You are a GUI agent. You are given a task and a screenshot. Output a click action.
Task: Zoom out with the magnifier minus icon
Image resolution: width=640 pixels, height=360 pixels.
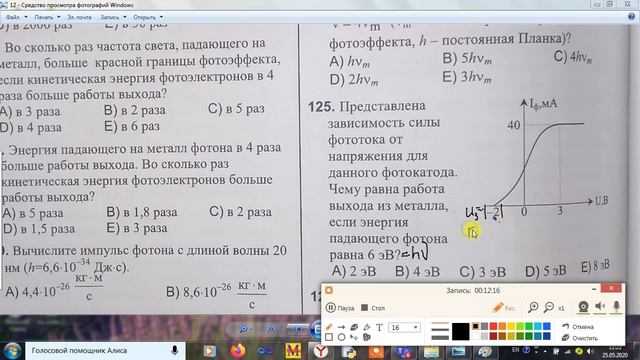549,307
